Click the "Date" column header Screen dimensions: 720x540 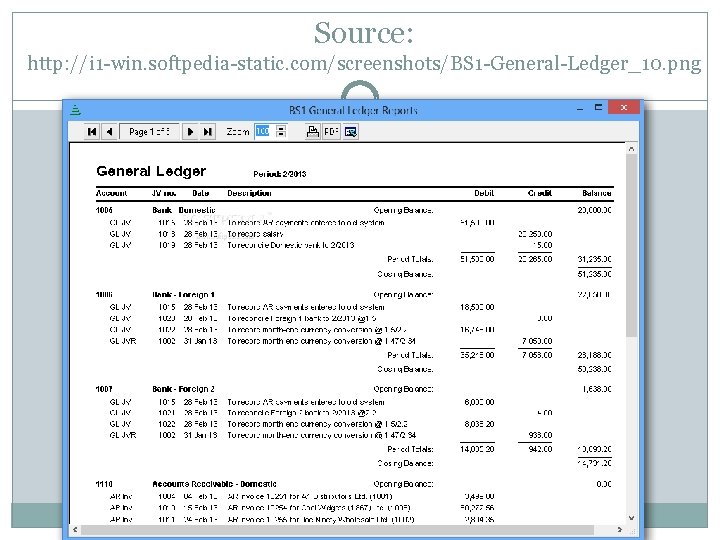tap(201, 193)
